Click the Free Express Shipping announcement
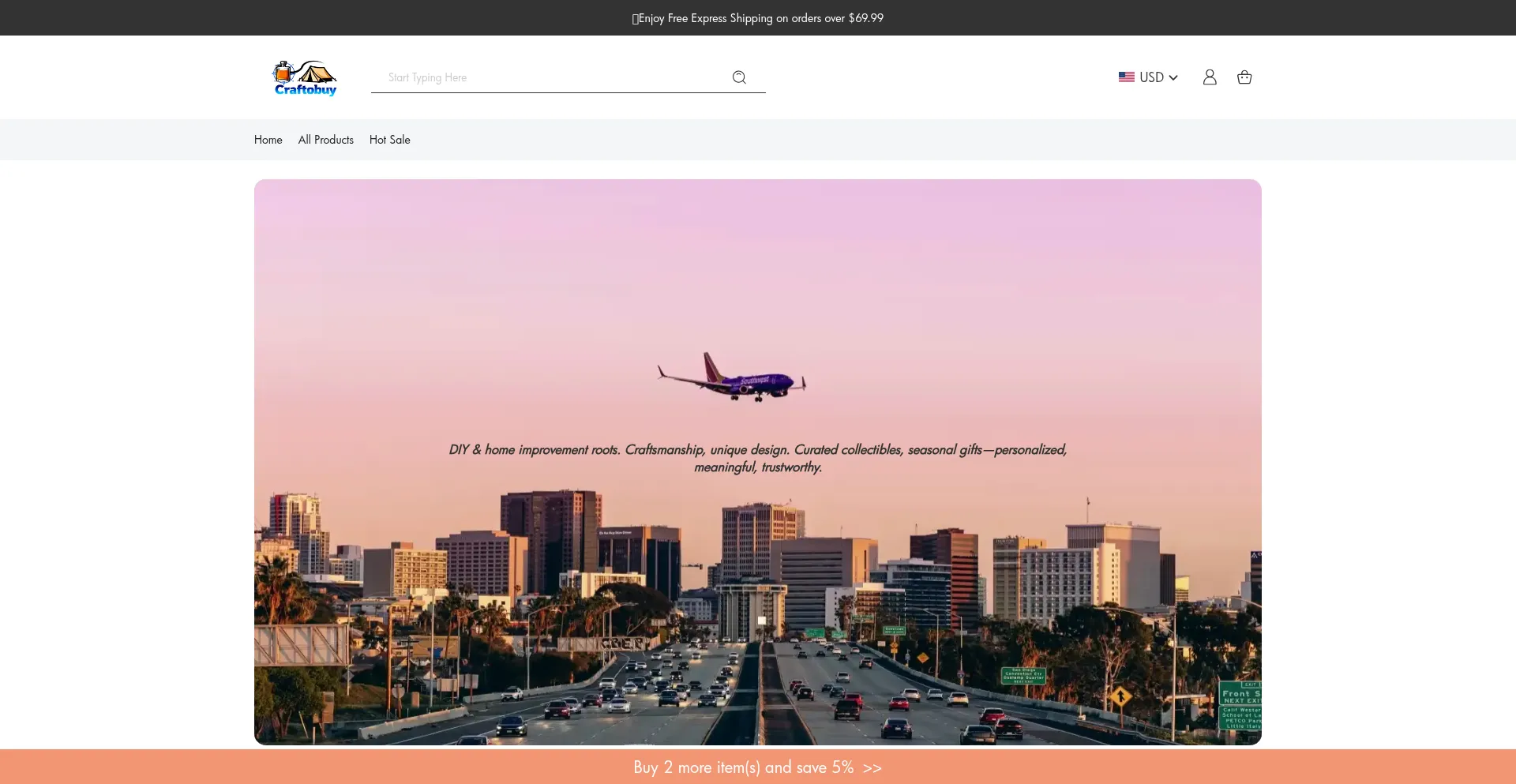The width and height of the screenshot is (1516, 784). pos(762,18)
